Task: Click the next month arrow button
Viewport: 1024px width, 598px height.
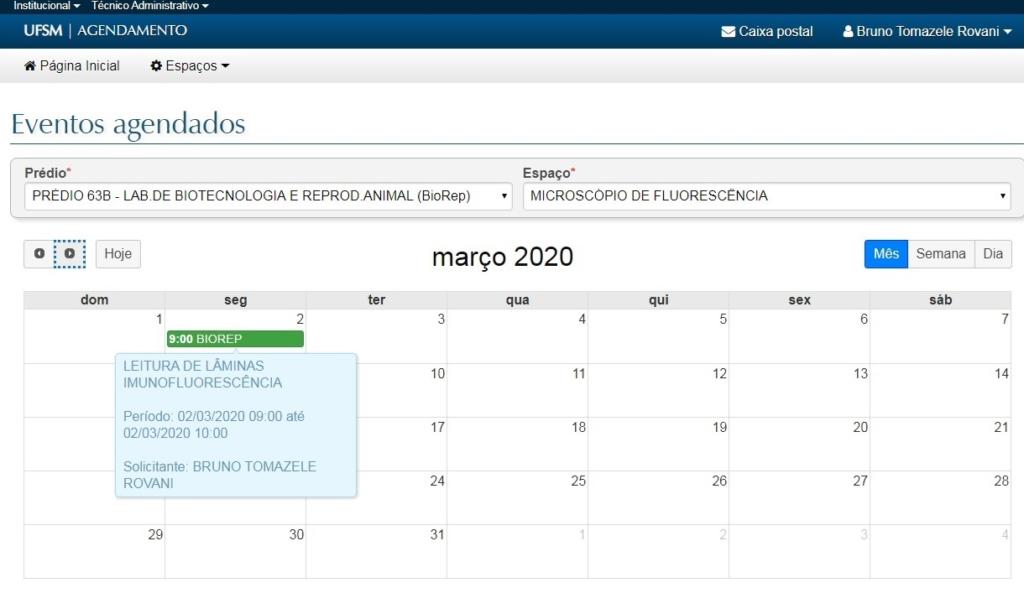Action: coord(70,254)
